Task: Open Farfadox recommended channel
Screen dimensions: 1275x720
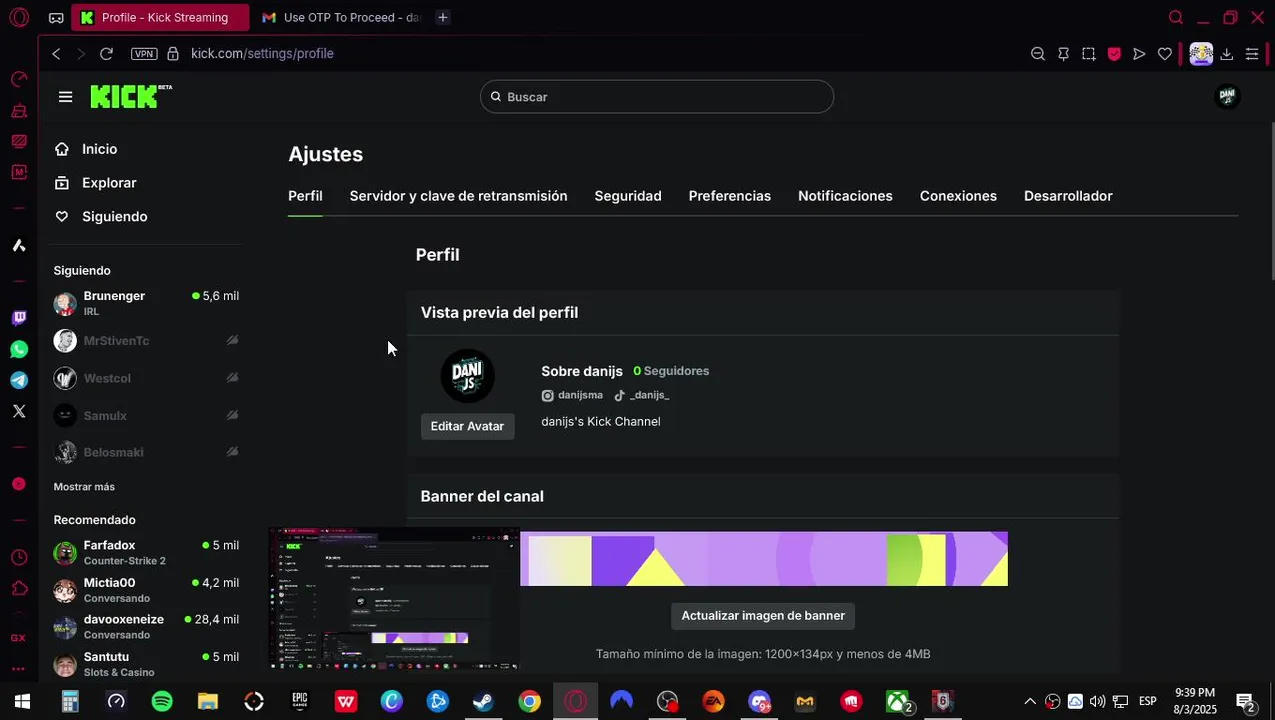Action: coord(146,553)
